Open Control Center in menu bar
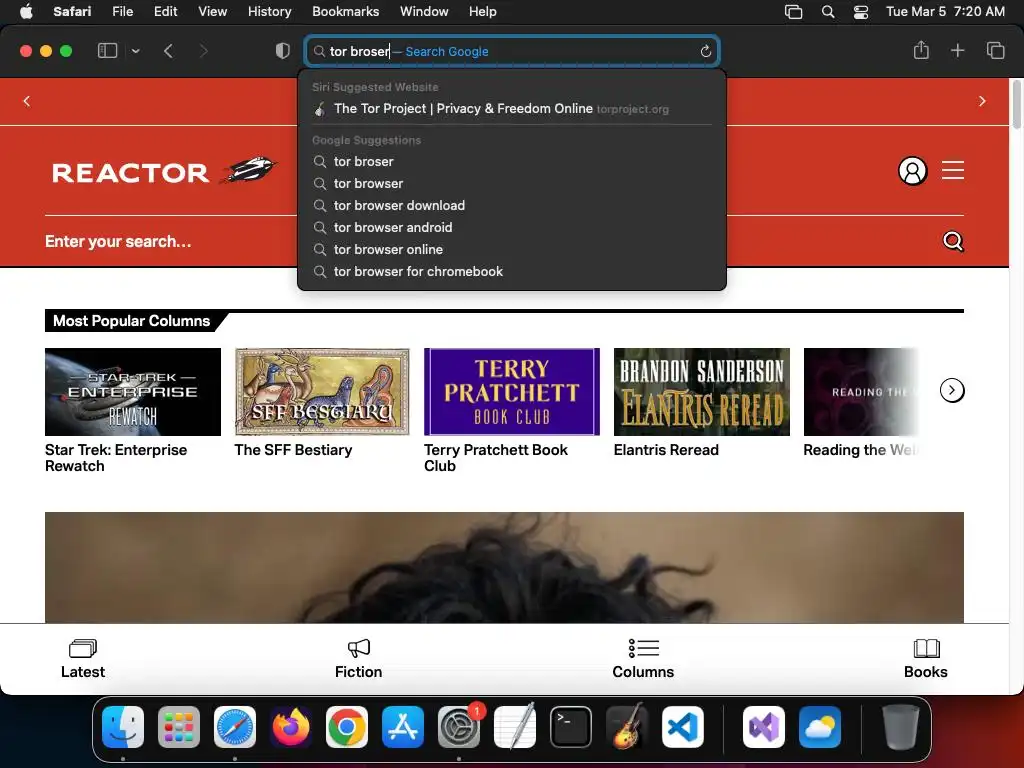The width and height of the screenshot is (1024, 768). tap(861, 11)
